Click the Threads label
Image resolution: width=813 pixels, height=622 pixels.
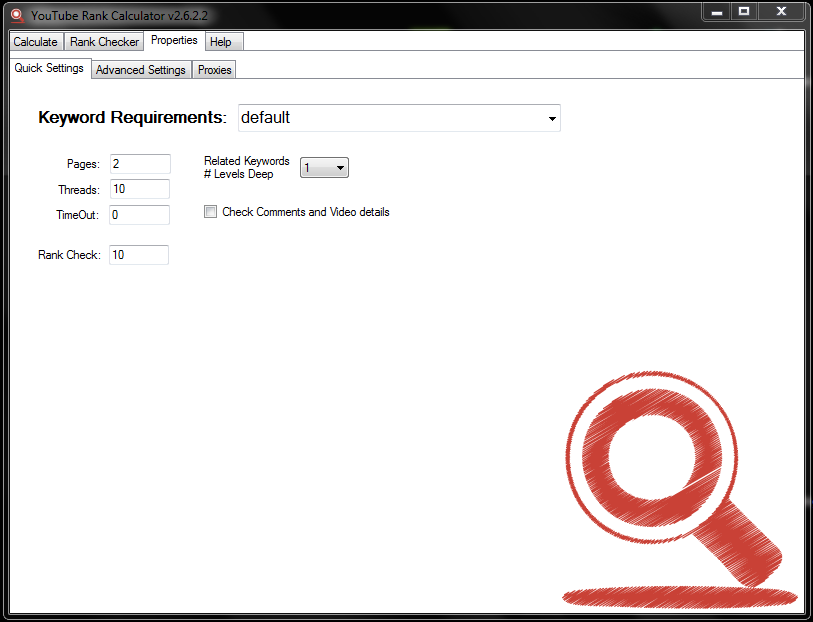pyautogui.click(x=79, y=190)
